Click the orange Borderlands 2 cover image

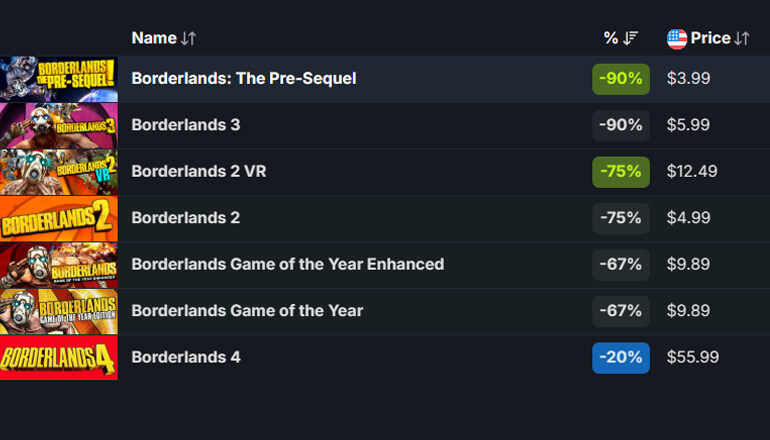(59, 218)
